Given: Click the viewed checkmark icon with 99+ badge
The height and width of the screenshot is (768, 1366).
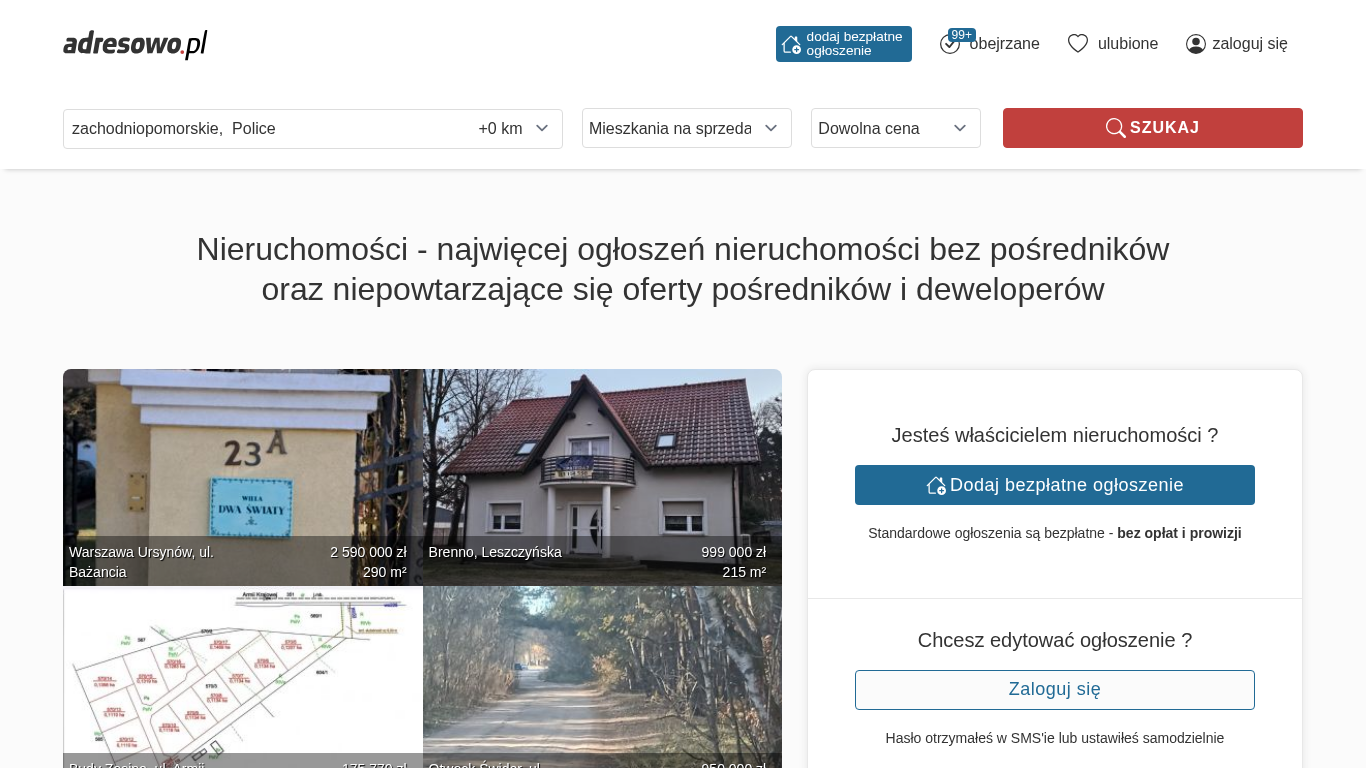Looking at the screenshot, I should click(x=950, y=44).
